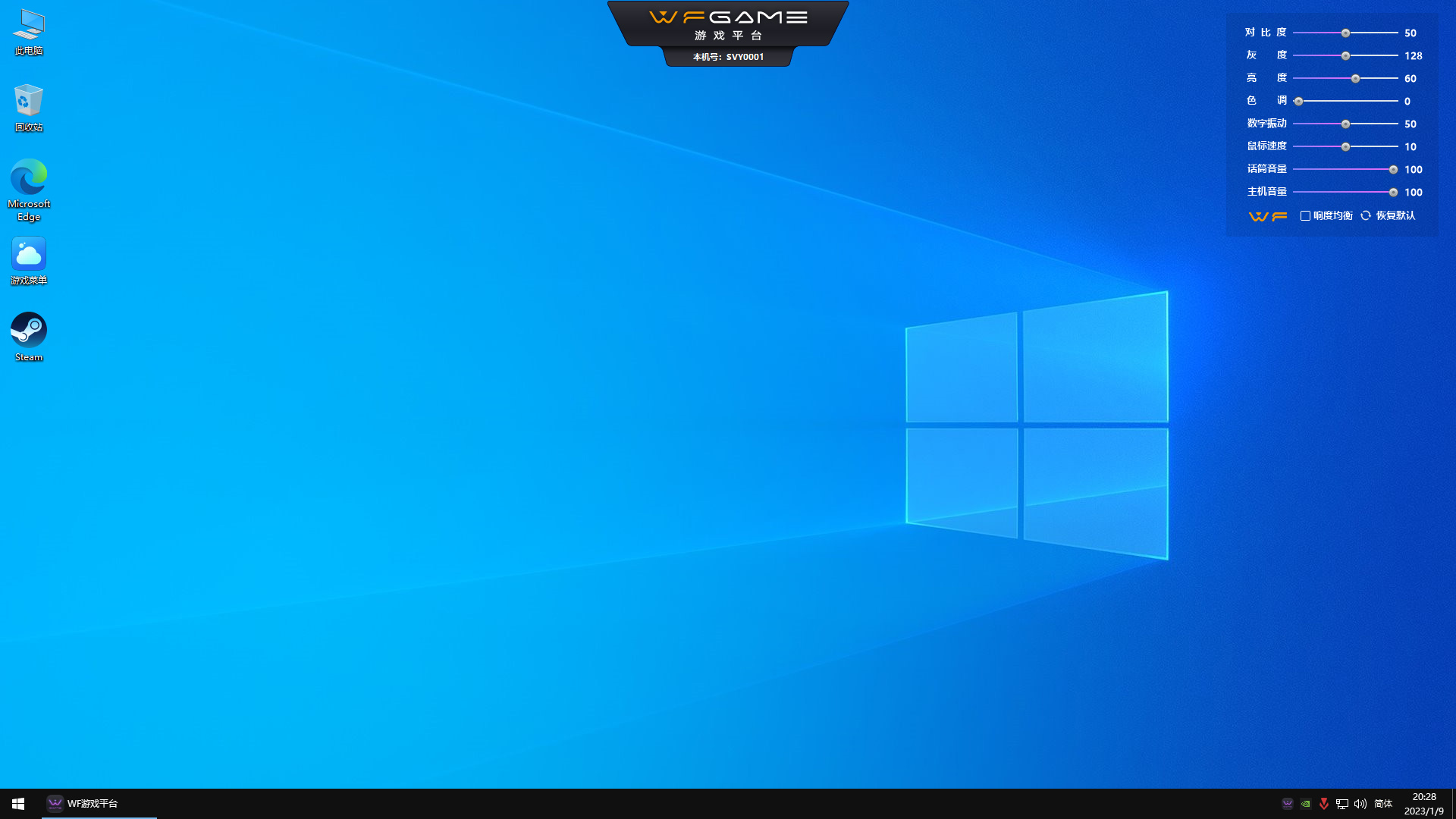The width and height of the screenshot is (1456, 819).
Task: Click the orange WF logo in settings panel
Action: point(1268,216)
